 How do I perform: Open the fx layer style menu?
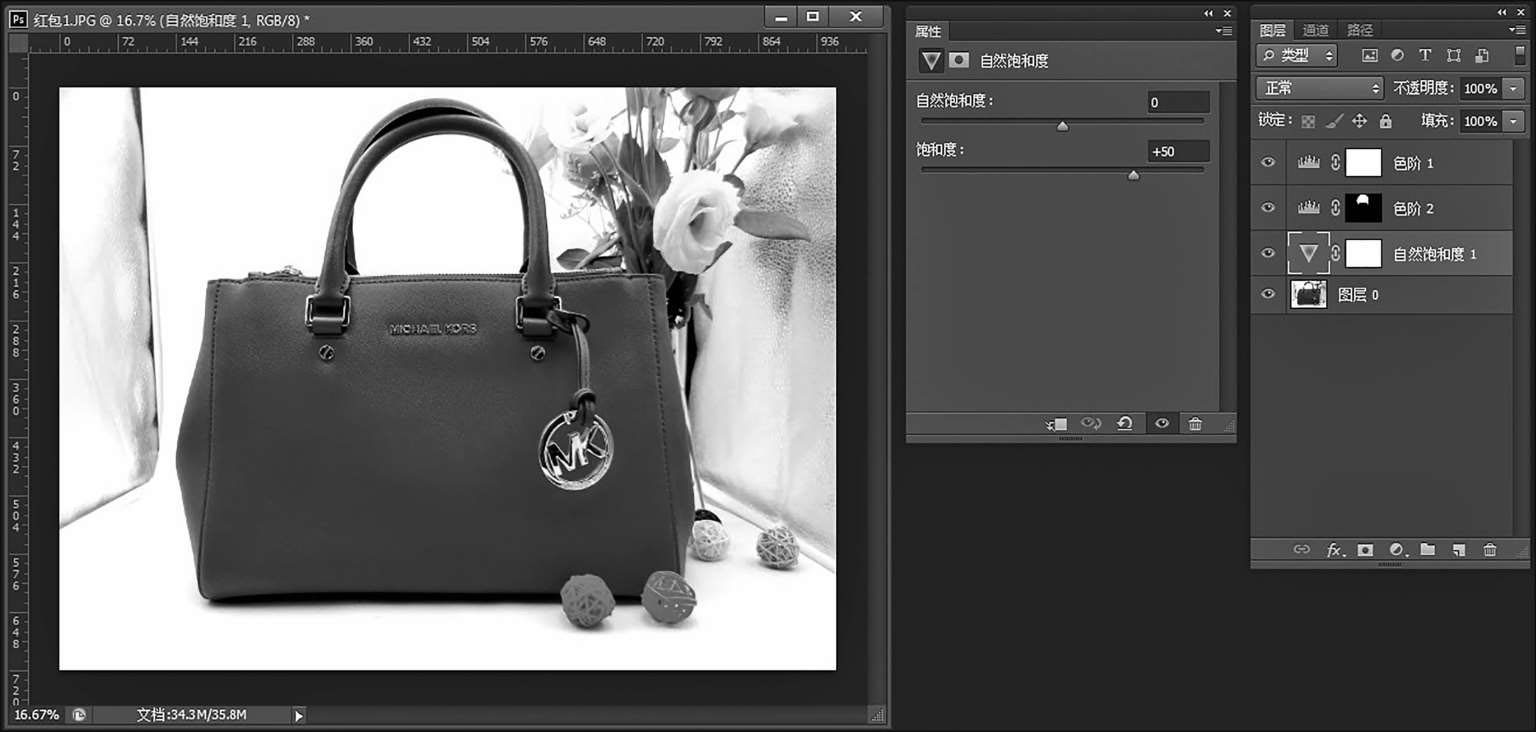point(1334,550)
